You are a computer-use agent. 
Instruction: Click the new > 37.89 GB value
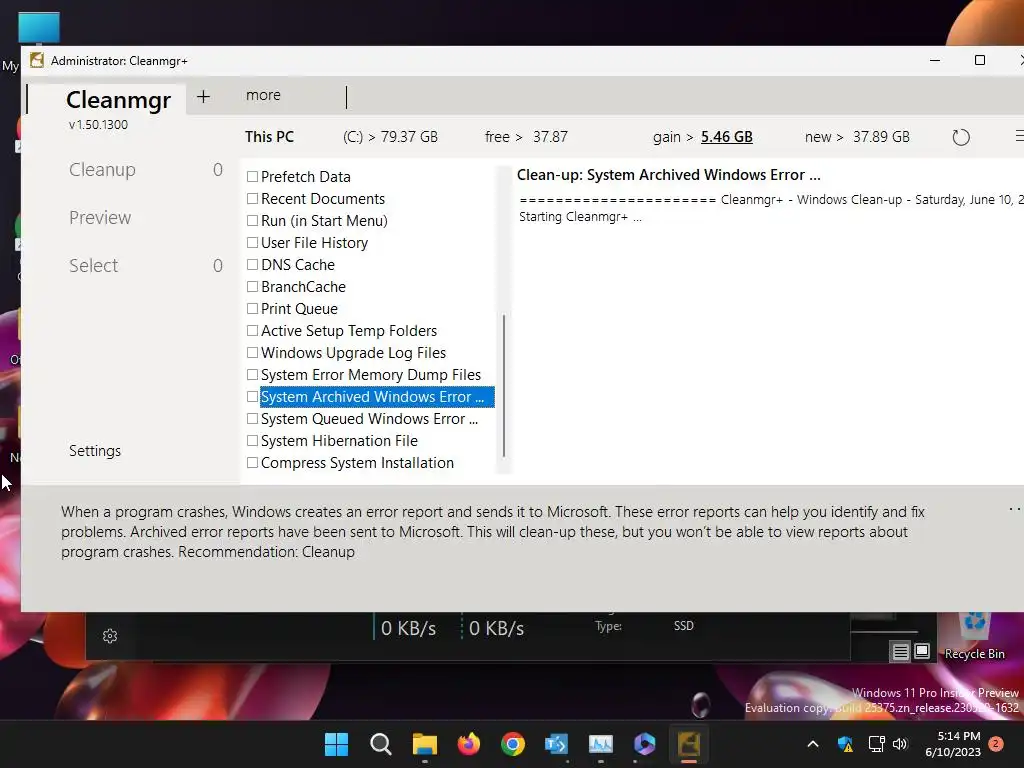click(x=857, y=137)
